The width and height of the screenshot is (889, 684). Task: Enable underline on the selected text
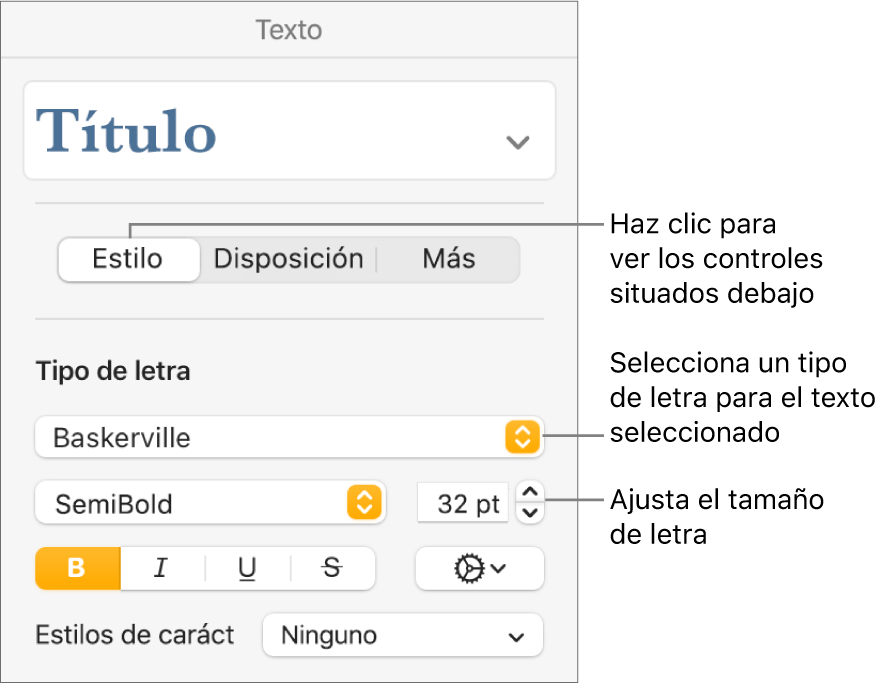click(245, 568)
